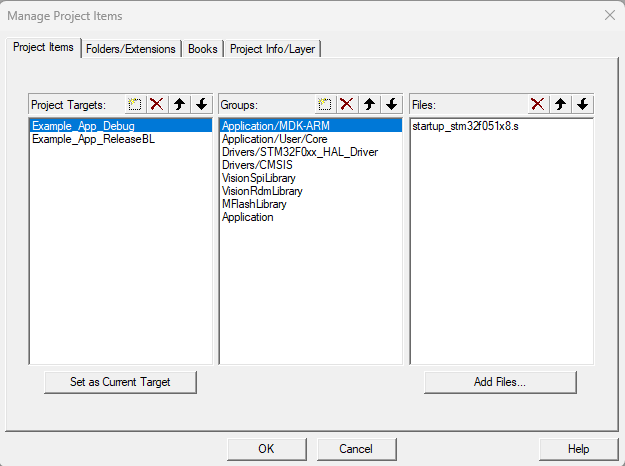Create a new Group
This screenshot has height=466, width=625.
point(325,104)
